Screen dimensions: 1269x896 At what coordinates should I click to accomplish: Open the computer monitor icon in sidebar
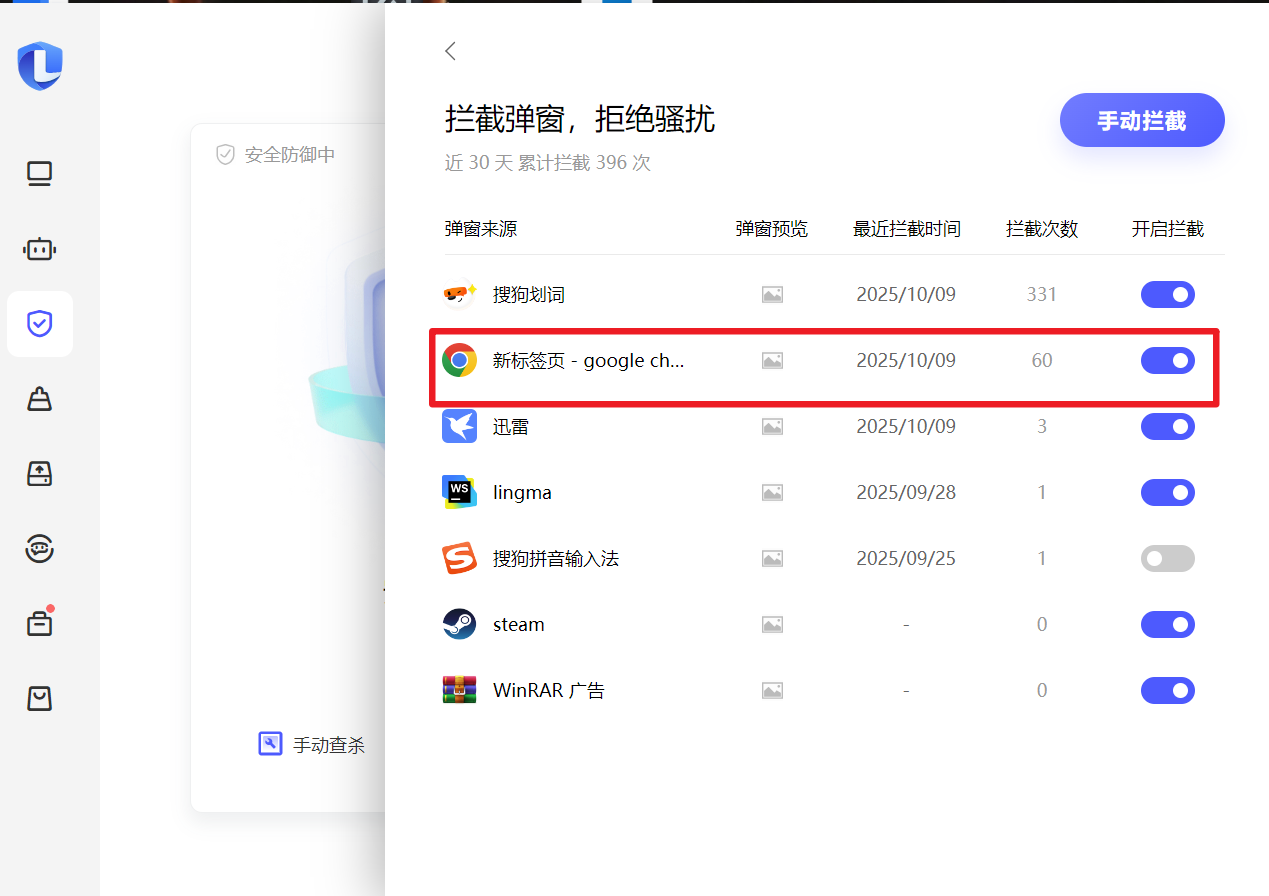click(x=39, y=173)
